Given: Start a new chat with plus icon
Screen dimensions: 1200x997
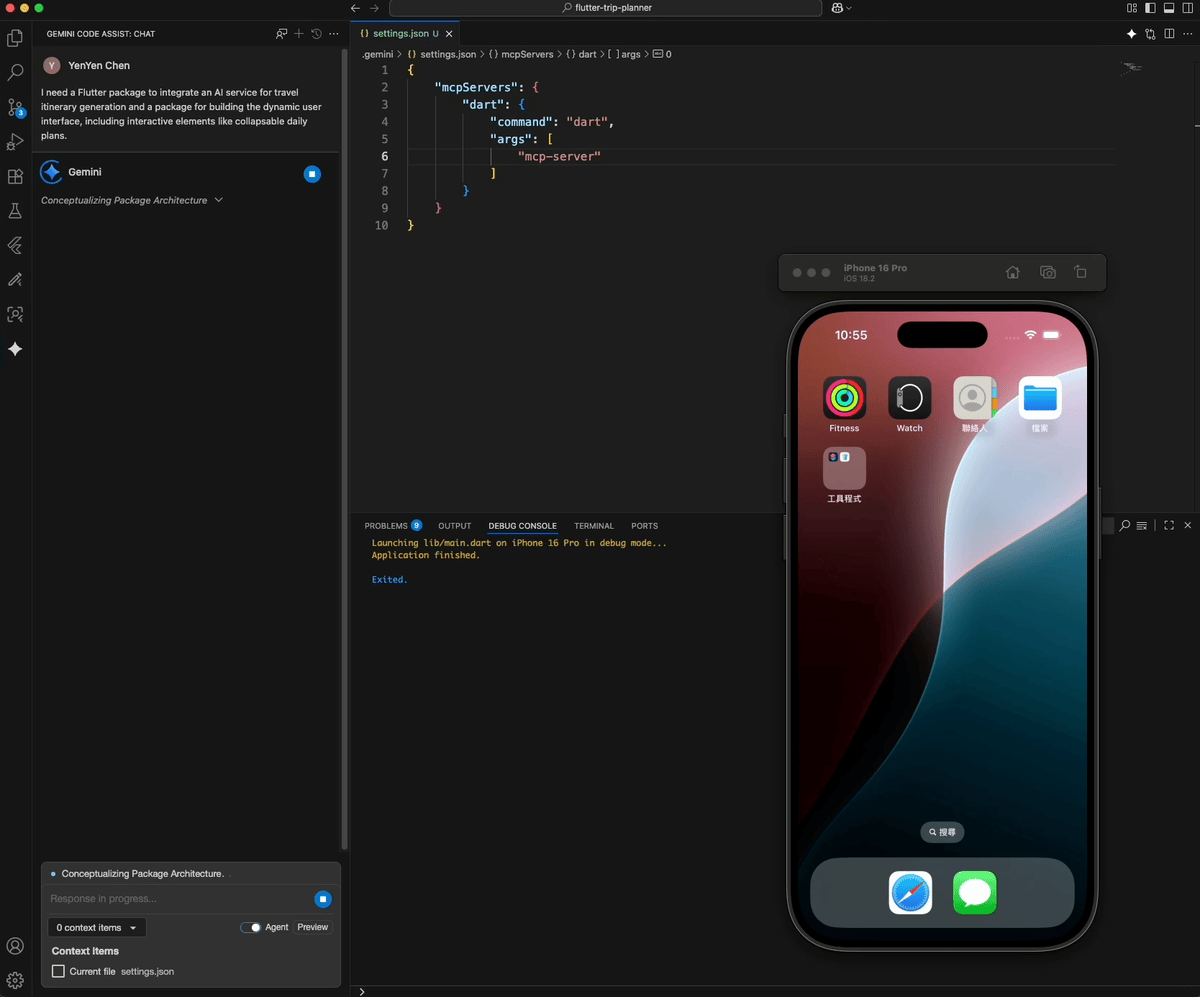Looking at the screenshot, I should (x=299, y=34).
